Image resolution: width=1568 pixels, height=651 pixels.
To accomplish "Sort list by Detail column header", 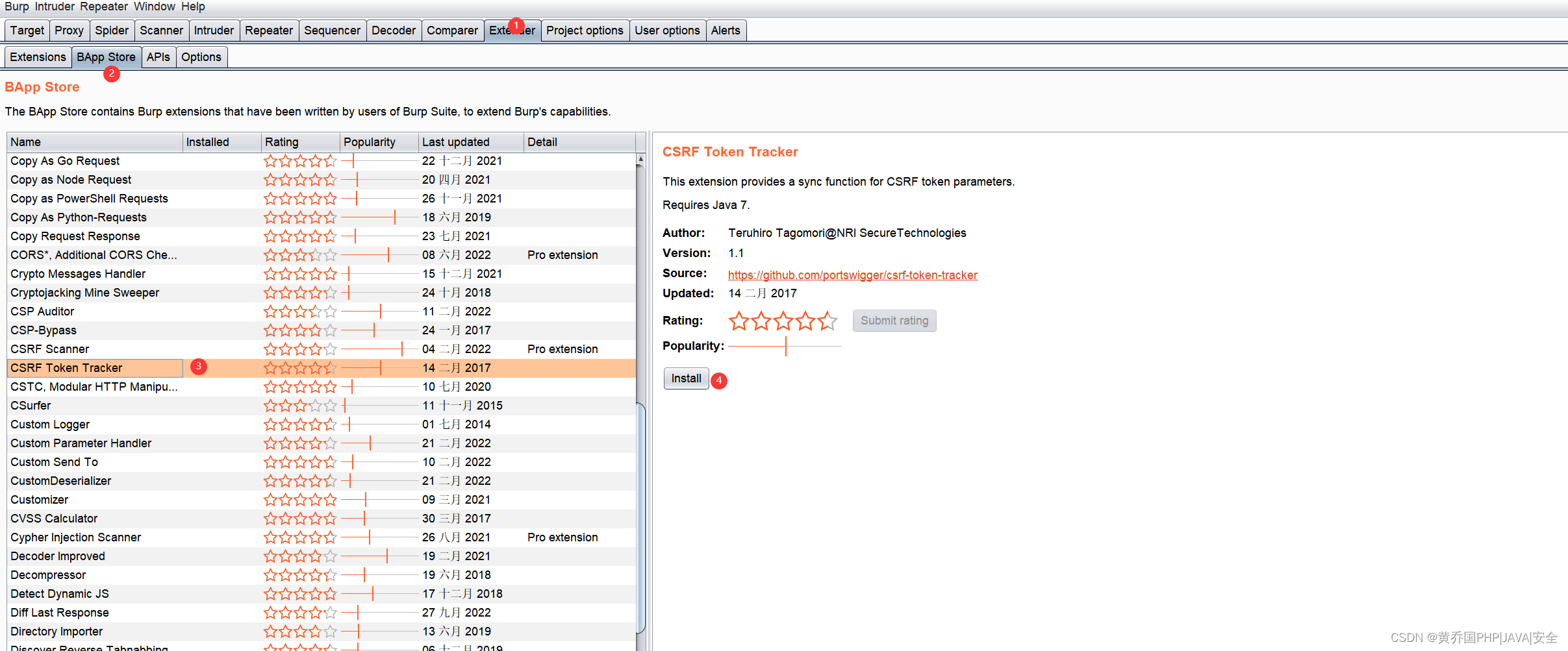I will [579, 142].
